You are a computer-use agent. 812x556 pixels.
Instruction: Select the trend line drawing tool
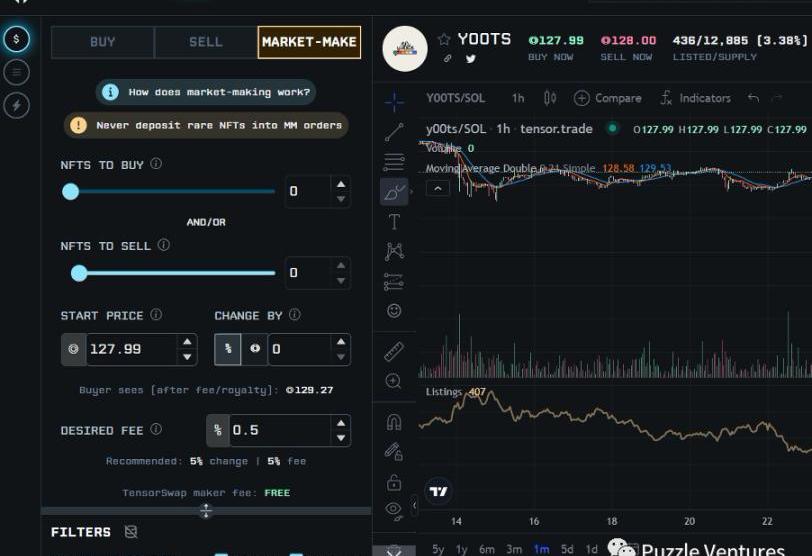(x=394, y=131)
